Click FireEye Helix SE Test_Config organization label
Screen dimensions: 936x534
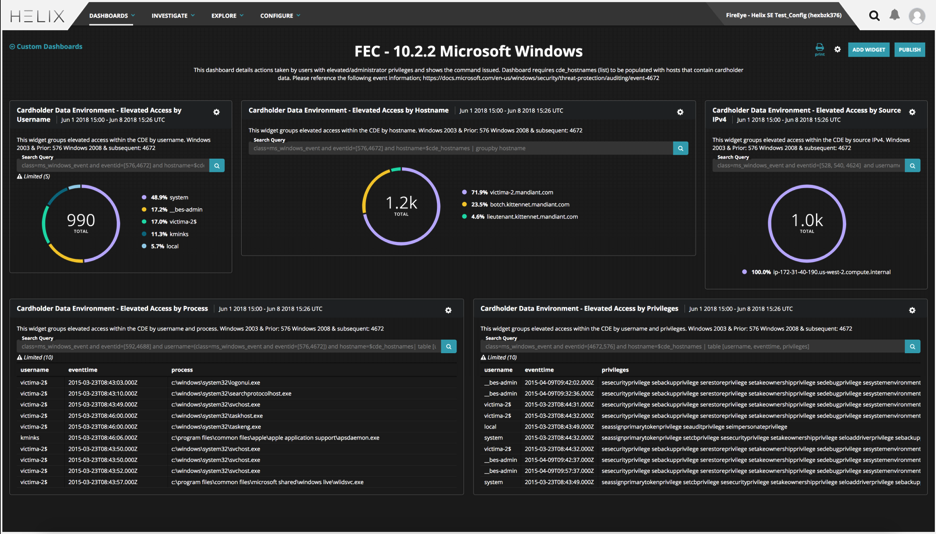click(x=783, y=16)
